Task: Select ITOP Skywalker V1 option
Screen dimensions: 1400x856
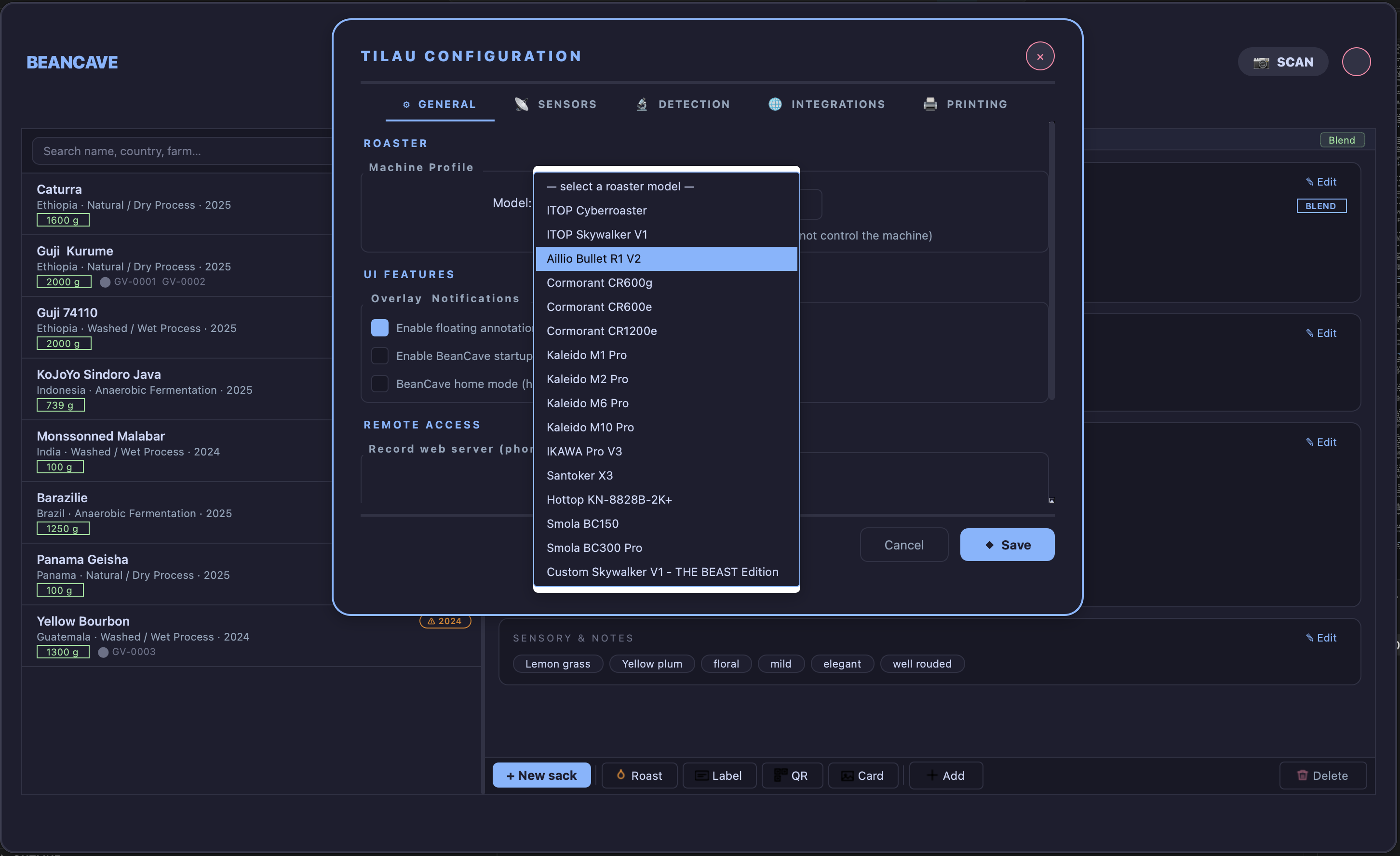Action: pos(666,235)
